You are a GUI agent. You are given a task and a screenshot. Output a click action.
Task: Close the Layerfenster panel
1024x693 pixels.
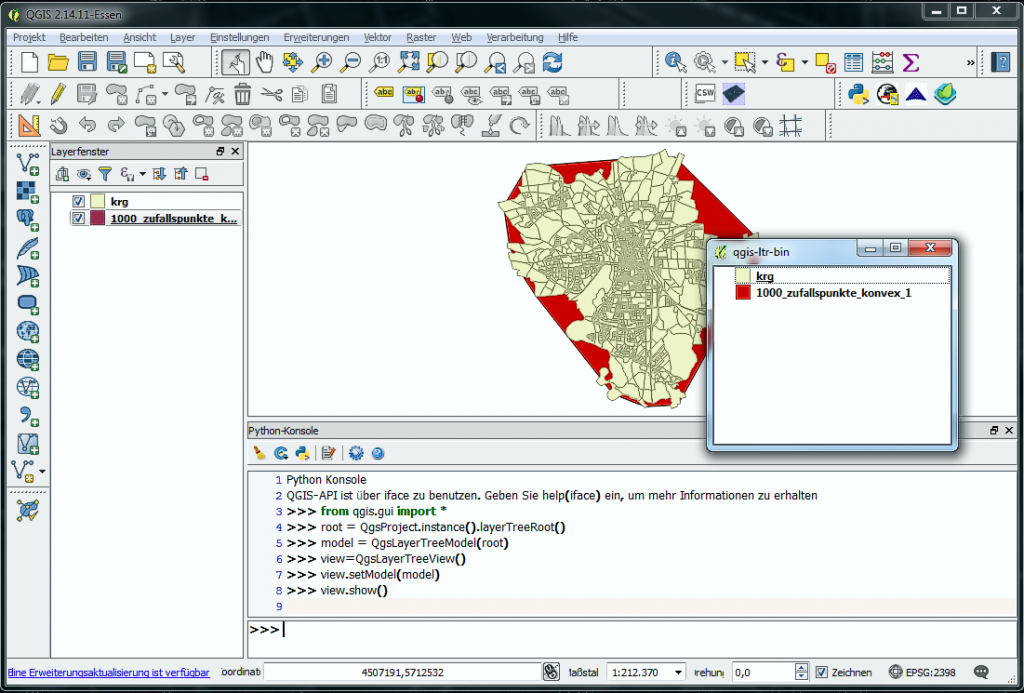coord(235,152)
